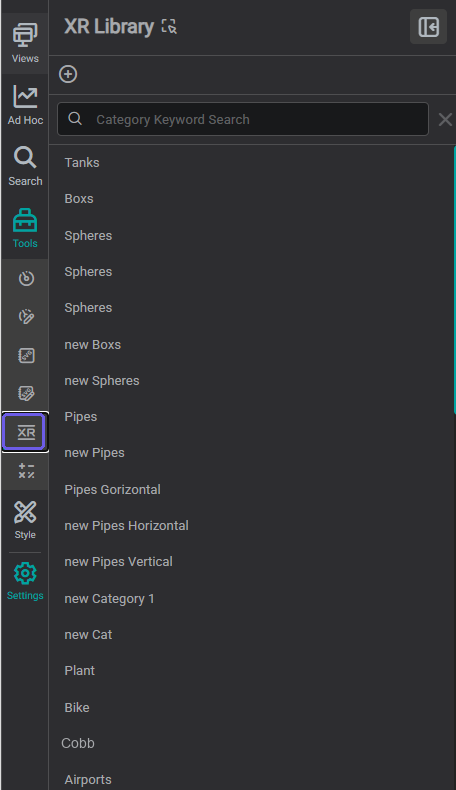Add a new XR category
456x790 pixels.
[68, 74]
